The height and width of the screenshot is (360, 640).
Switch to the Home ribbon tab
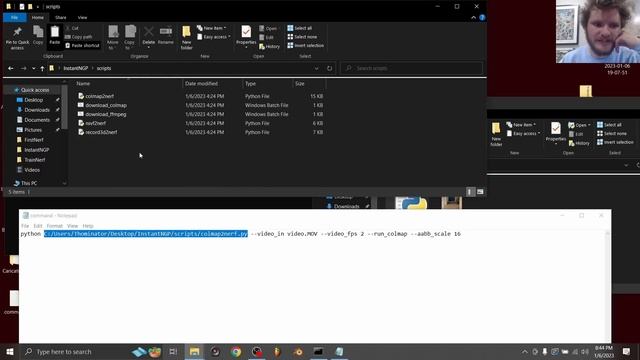tap(38, 18)
